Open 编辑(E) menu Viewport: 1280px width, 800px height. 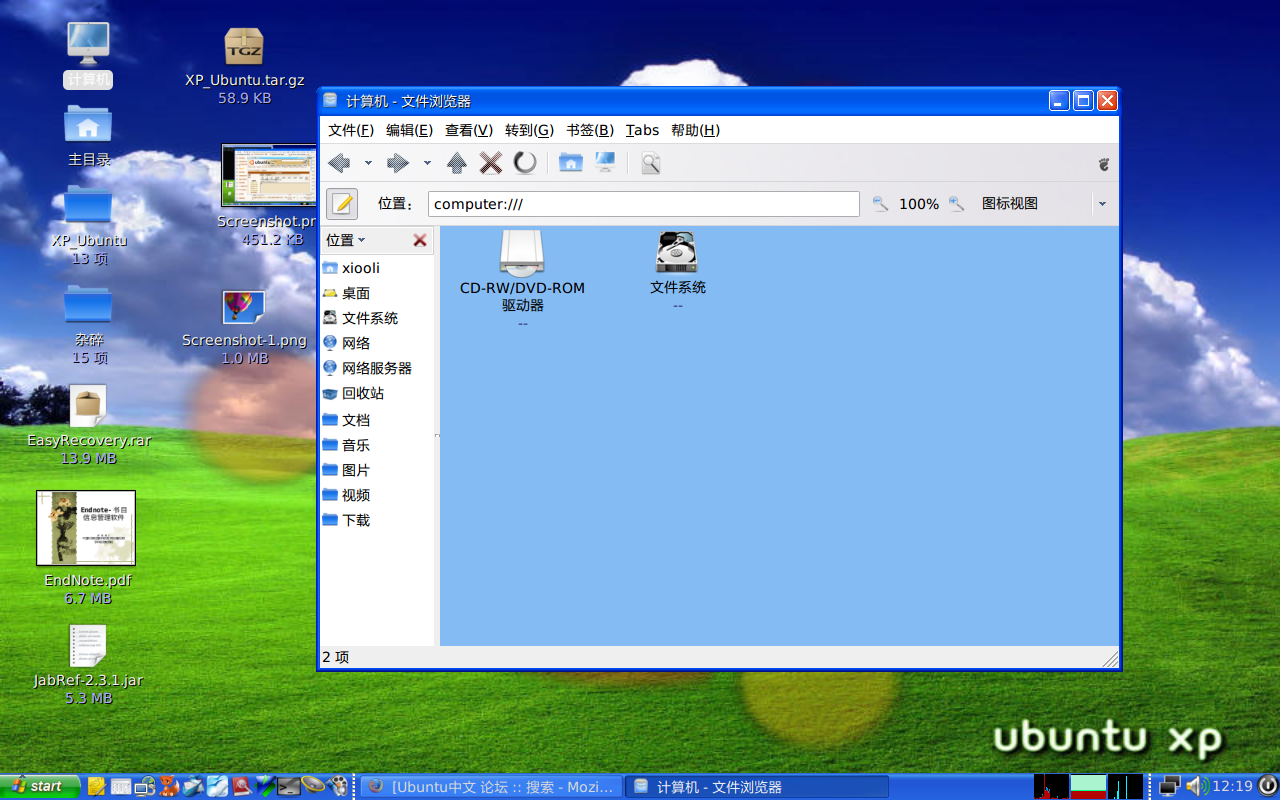[409, 130]
